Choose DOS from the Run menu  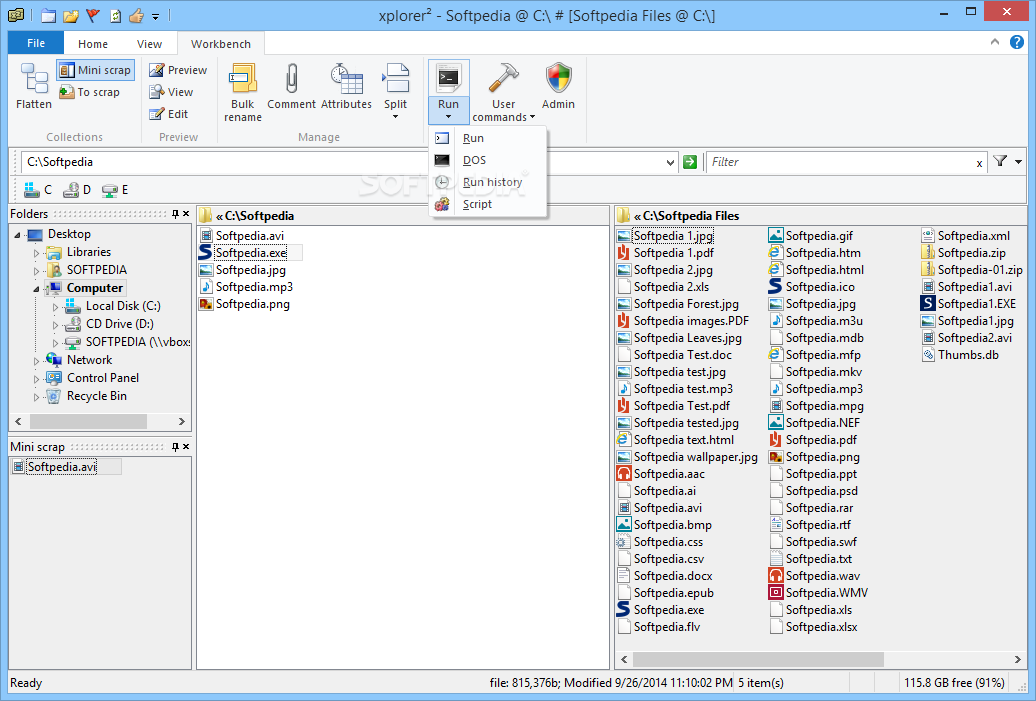point(488,161)
